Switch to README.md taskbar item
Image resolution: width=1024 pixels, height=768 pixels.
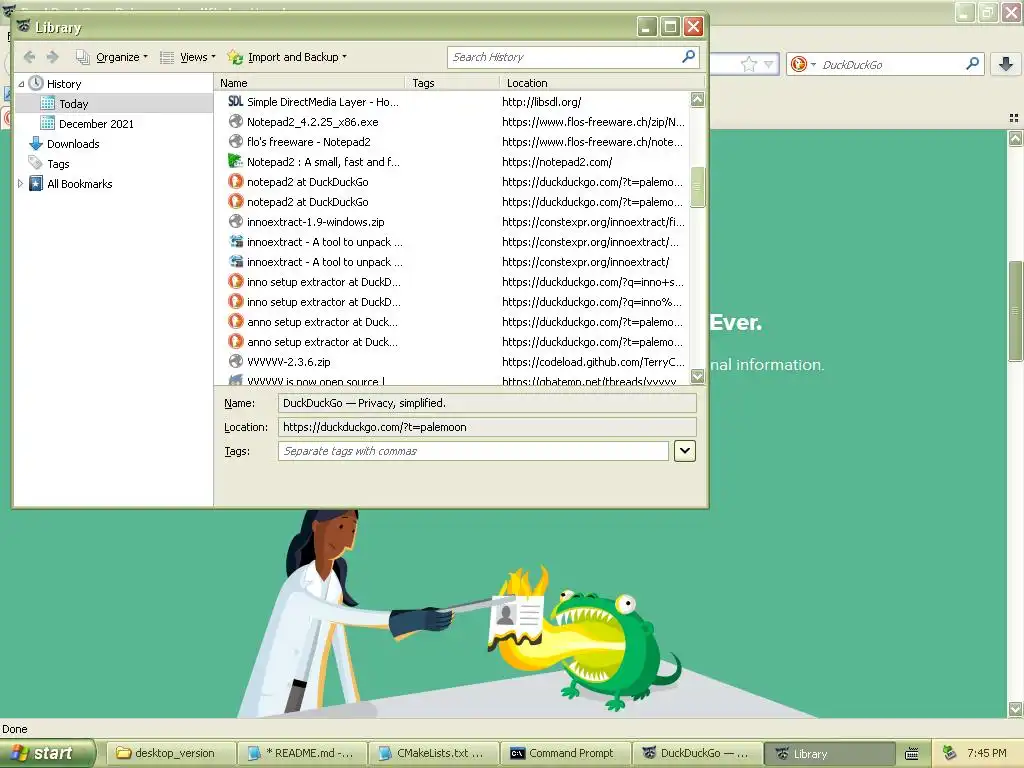click(x=302, y=753)
